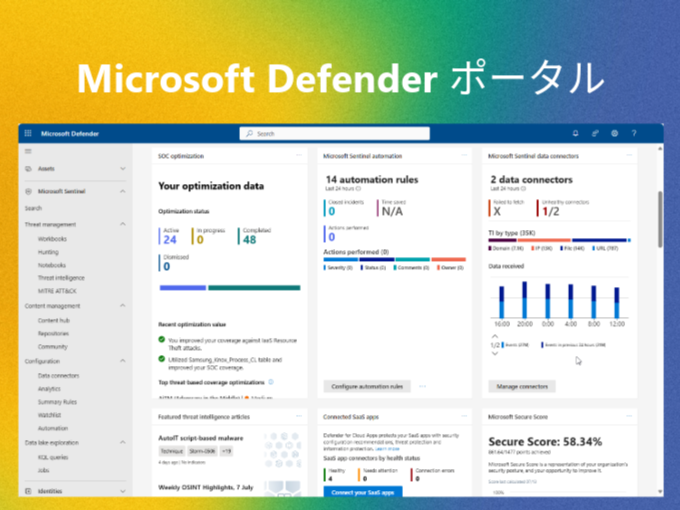This screenshot has width=680, height=510.
Task: Open the settings gear icon
Action: 615,134
